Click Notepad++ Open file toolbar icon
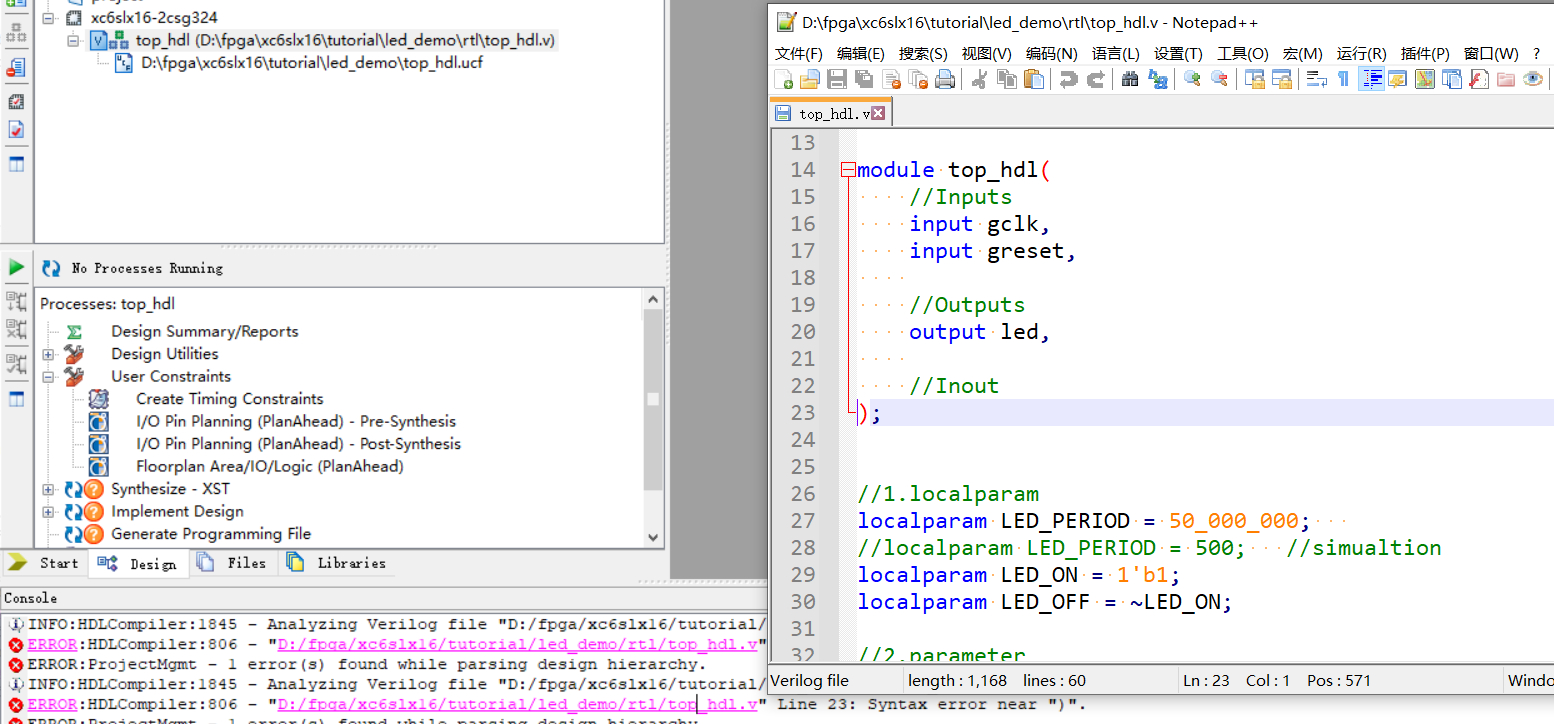The width and height of the screenshot is (1554, 724). [810, 80]
